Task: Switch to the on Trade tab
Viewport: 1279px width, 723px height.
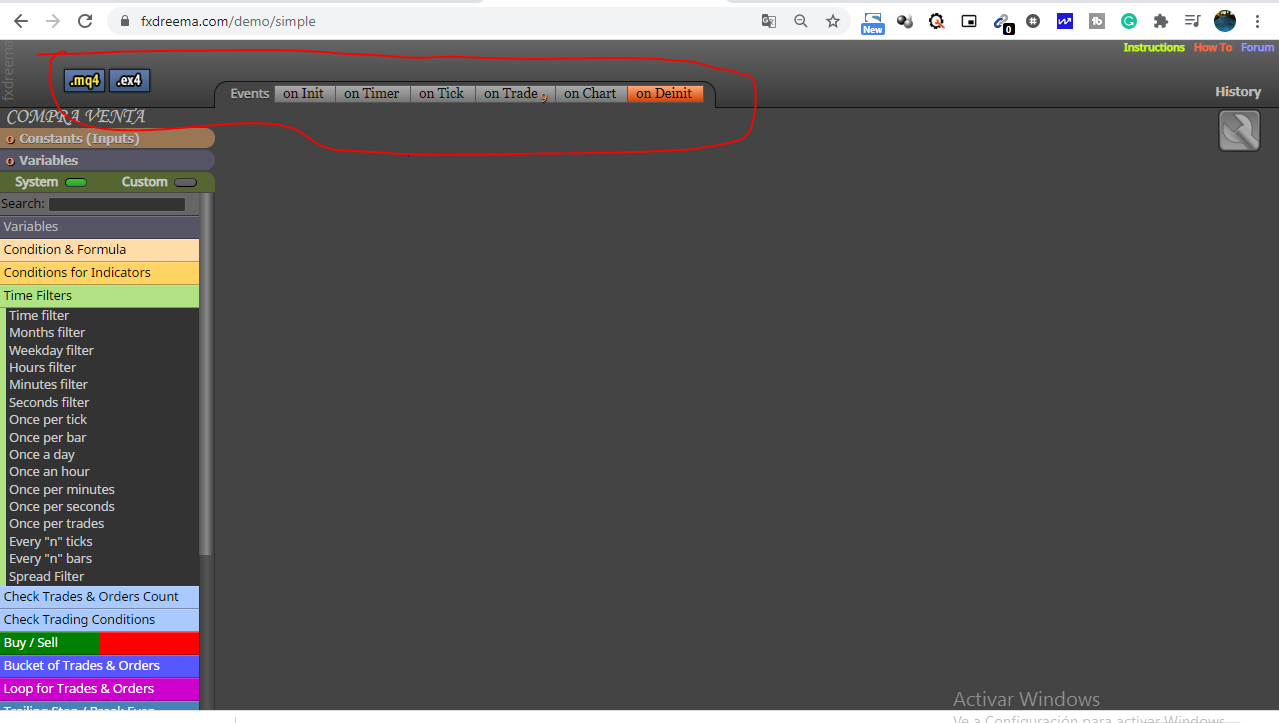Action: [x=514, y=93]
